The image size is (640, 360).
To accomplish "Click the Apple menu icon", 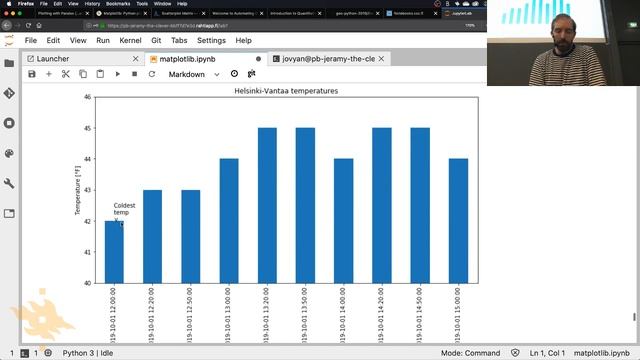I will [9, 4].
